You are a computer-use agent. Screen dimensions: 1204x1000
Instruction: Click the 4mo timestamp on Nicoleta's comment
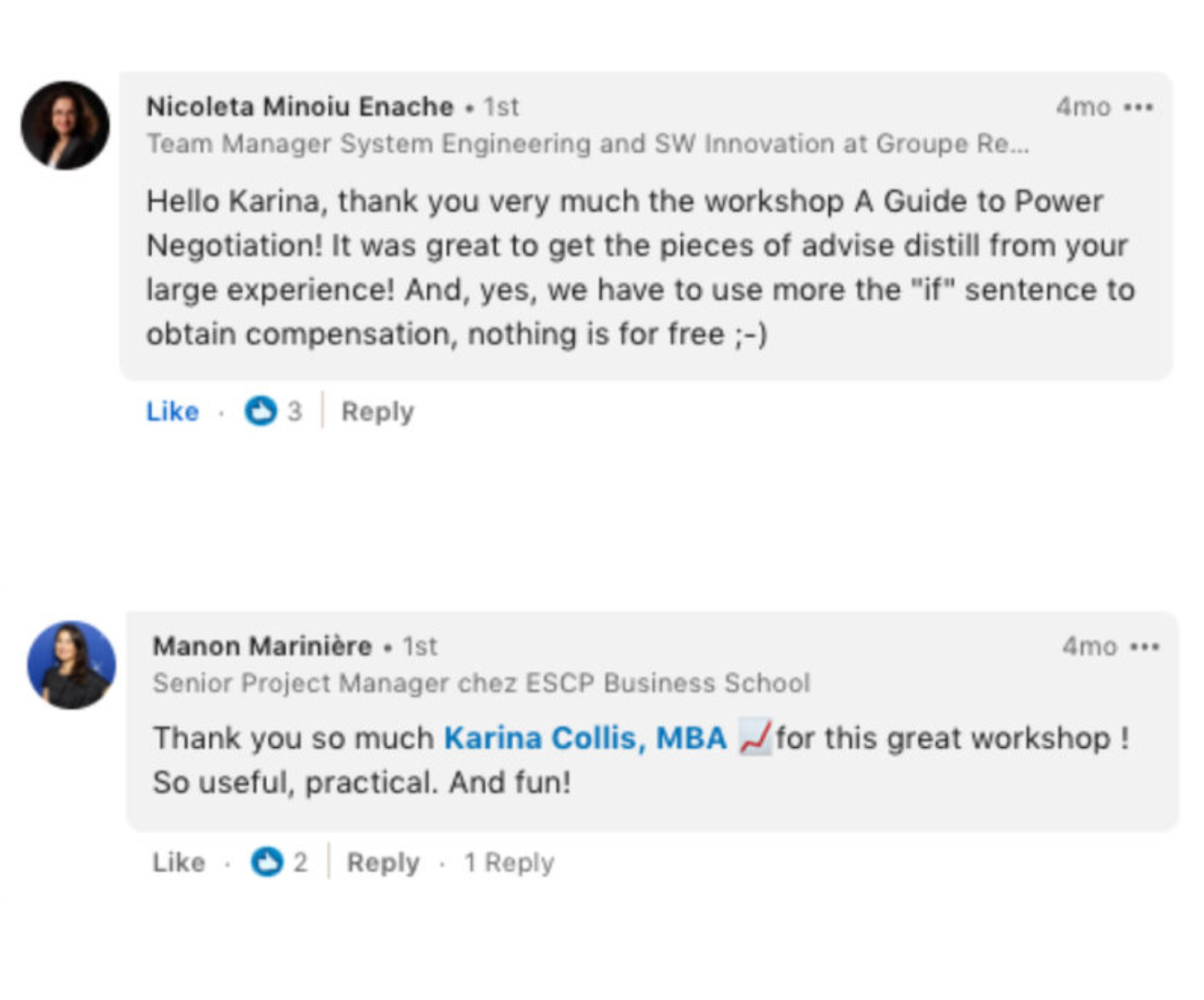1083,107
